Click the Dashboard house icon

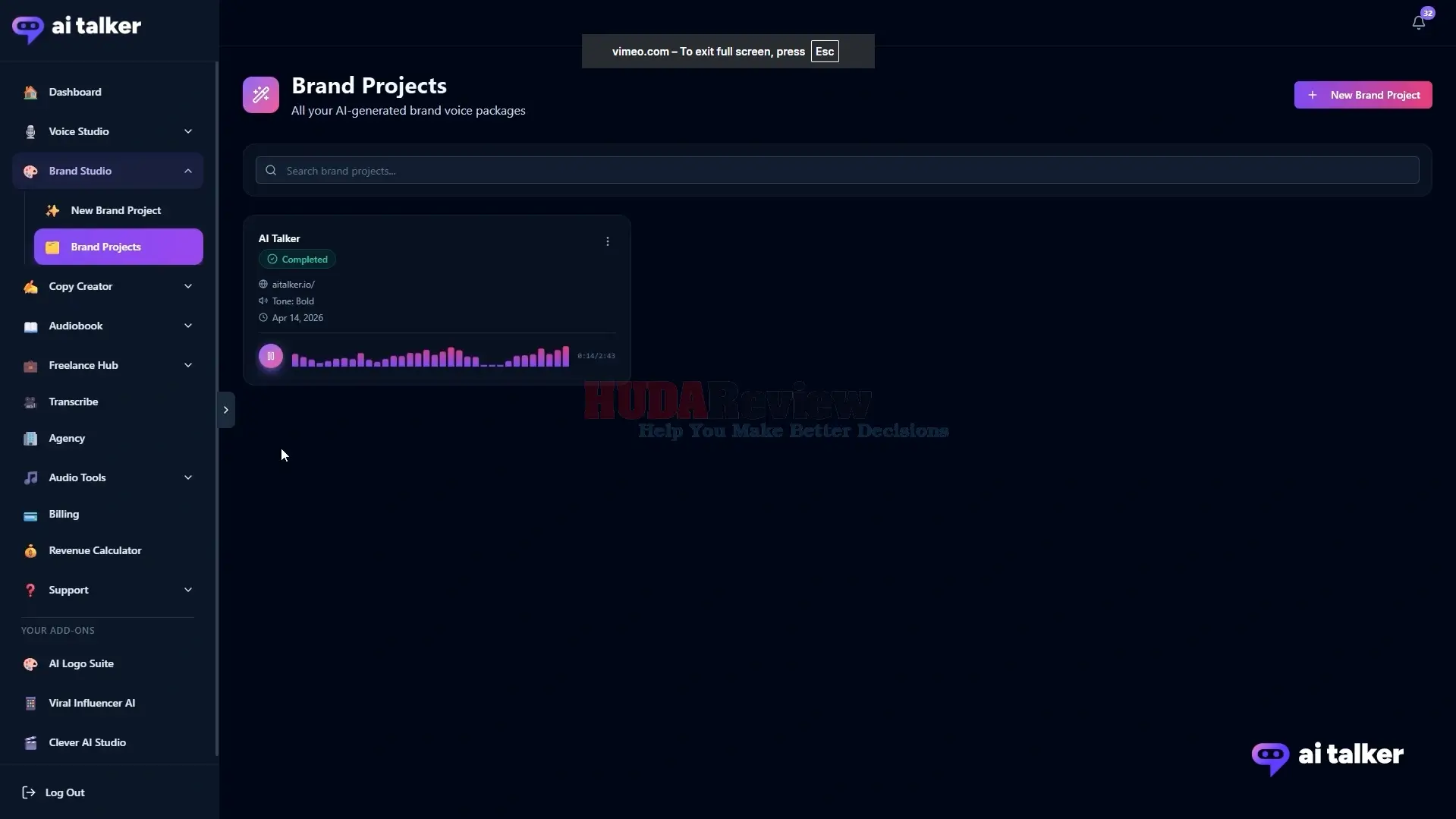click(30, 93)
